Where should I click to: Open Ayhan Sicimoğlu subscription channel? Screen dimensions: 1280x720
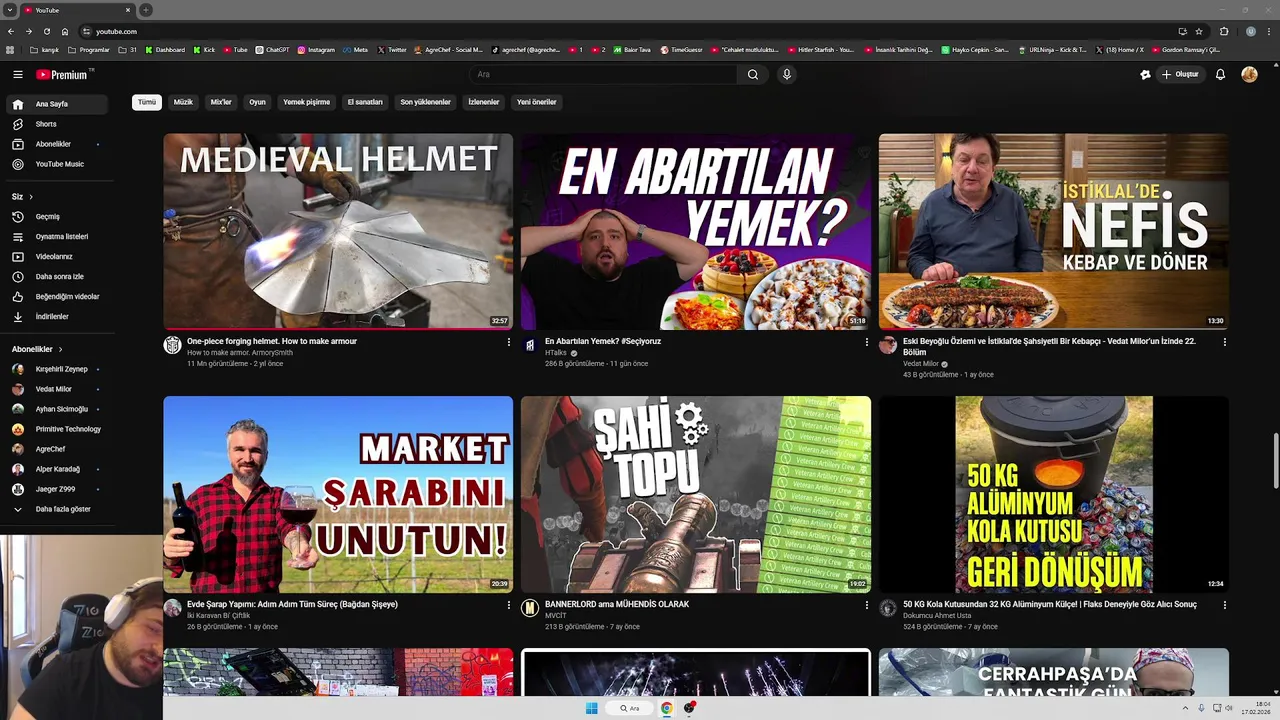click(56, 409)
